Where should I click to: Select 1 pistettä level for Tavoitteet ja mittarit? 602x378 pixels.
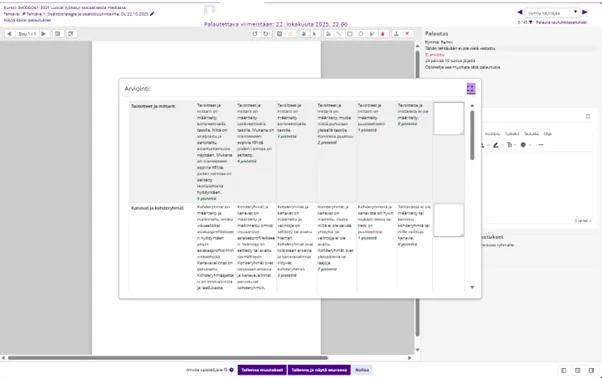point(376,152)
